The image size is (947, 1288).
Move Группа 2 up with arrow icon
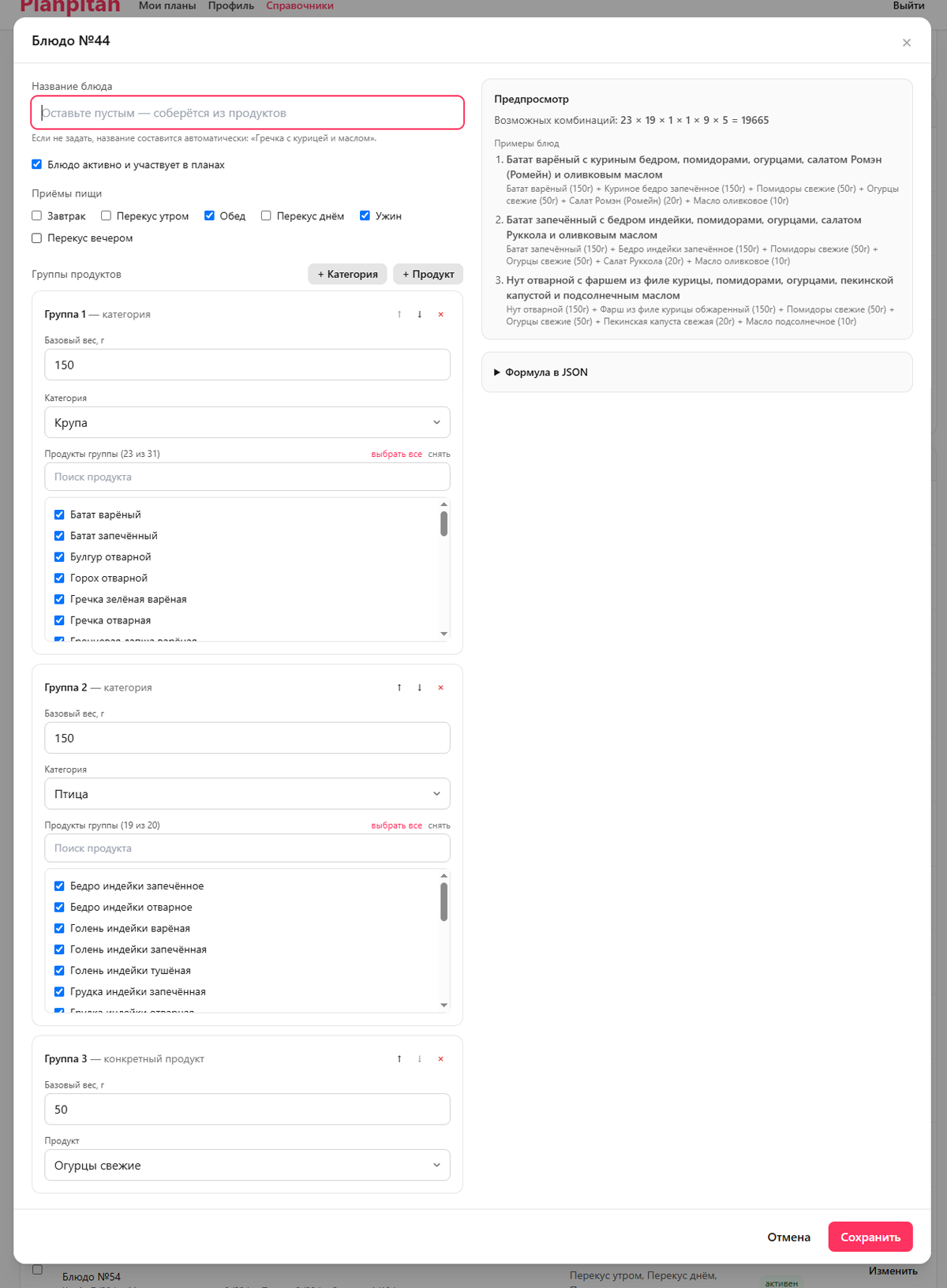tap(399, 687)
